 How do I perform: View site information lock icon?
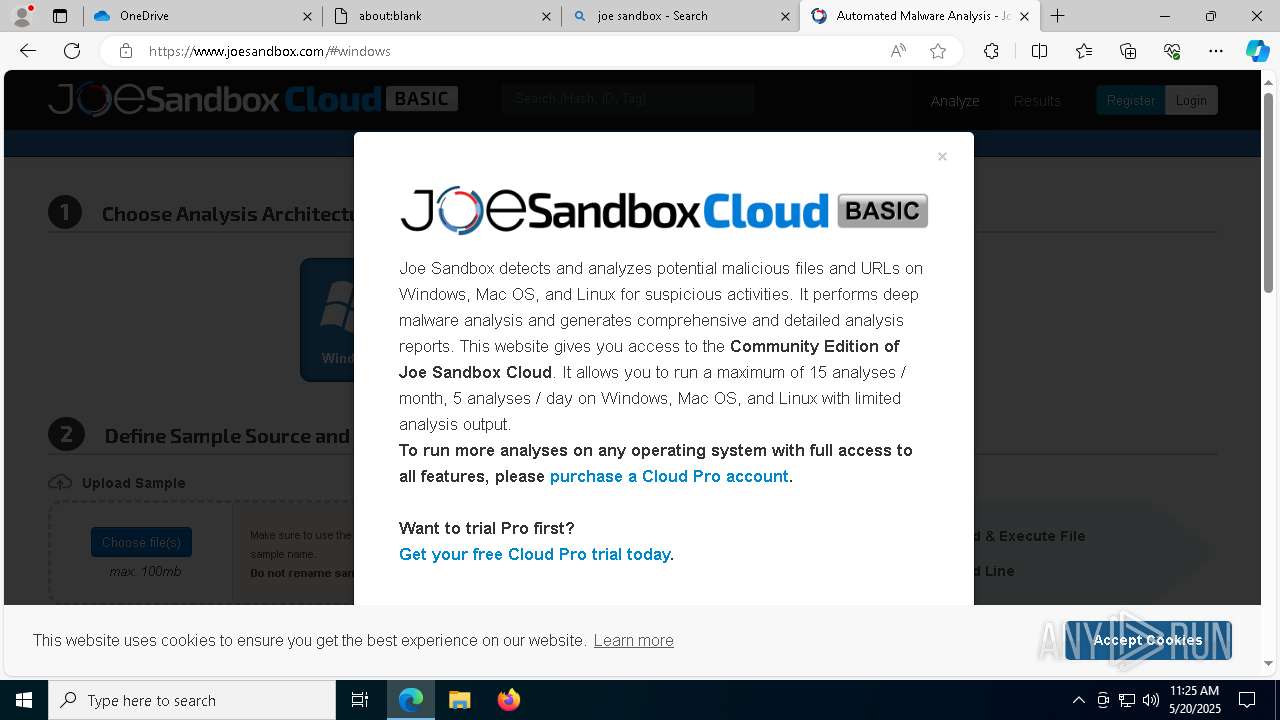(126, 51)
